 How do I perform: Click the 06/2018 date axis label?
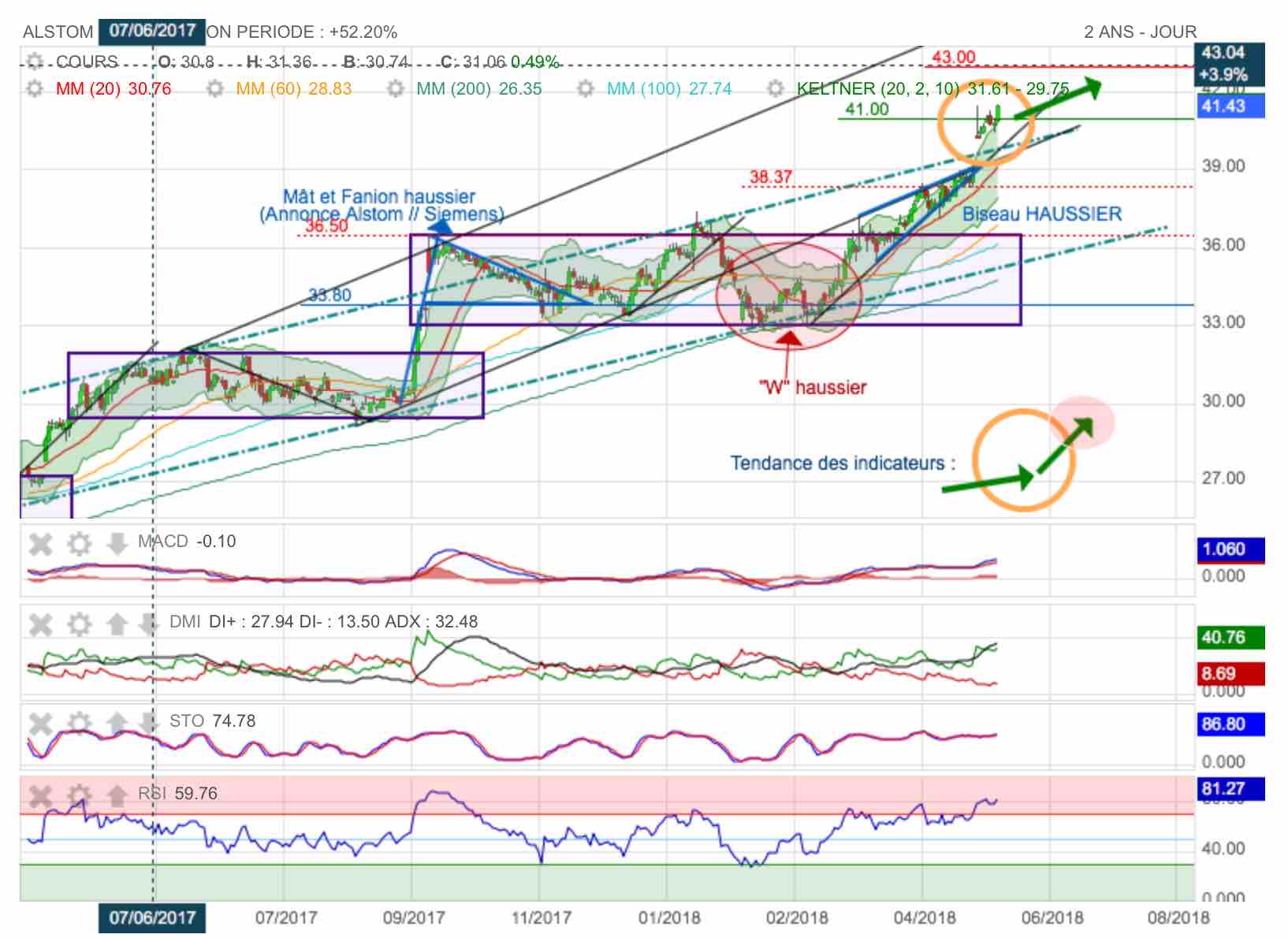pyautogui.click(x=1052, y=918)
